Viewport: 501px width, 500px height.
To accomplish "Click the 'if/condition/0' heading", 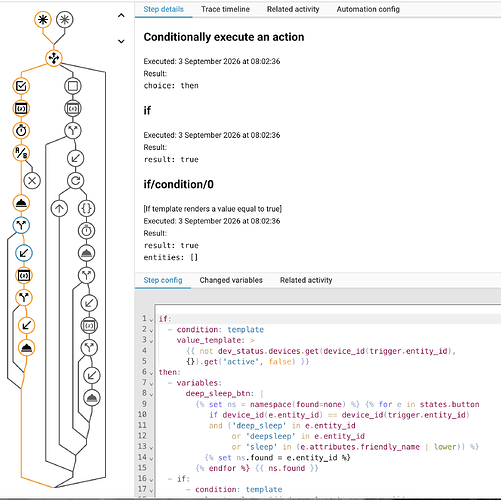I will point(179,184).
